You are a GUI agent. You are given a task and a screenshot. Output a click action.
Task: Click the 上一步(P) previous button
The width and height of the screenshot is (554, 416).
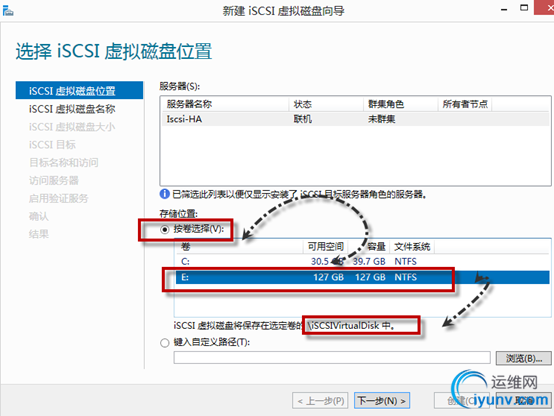click(x=320, y=401)
